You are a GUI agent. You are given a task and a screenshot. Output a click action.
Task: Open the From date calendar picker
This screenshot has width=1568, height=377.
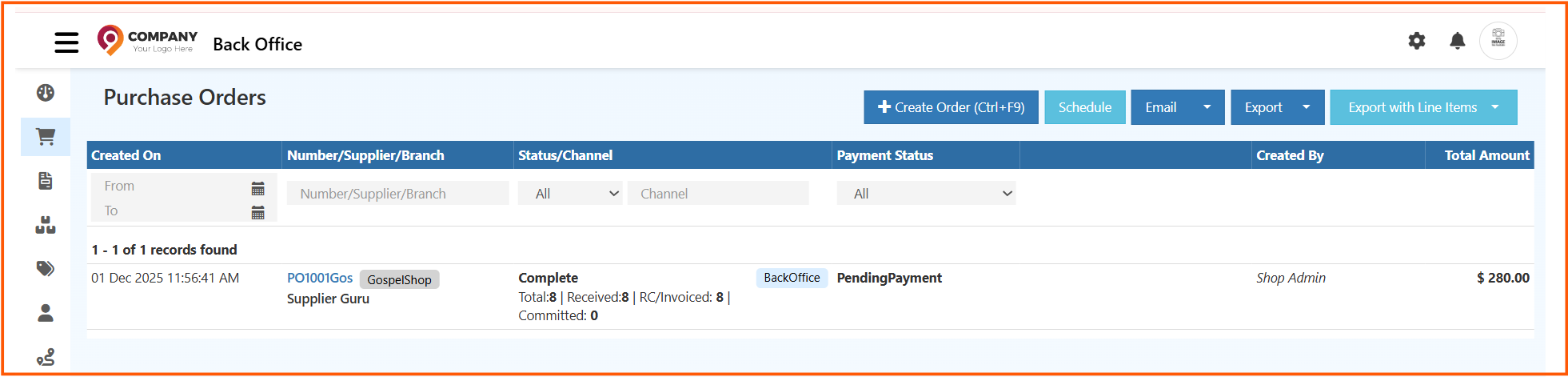point(257,188)
